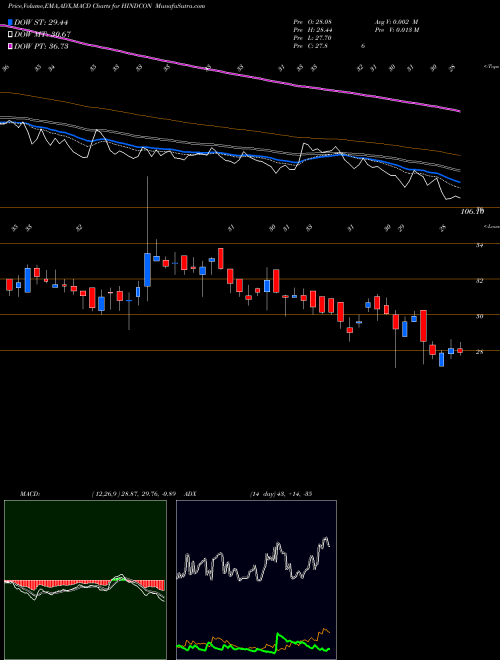Click the blue DOW ST legend swatch
Viewport: 500px width, 660px height.
click(x=10, y=22)
